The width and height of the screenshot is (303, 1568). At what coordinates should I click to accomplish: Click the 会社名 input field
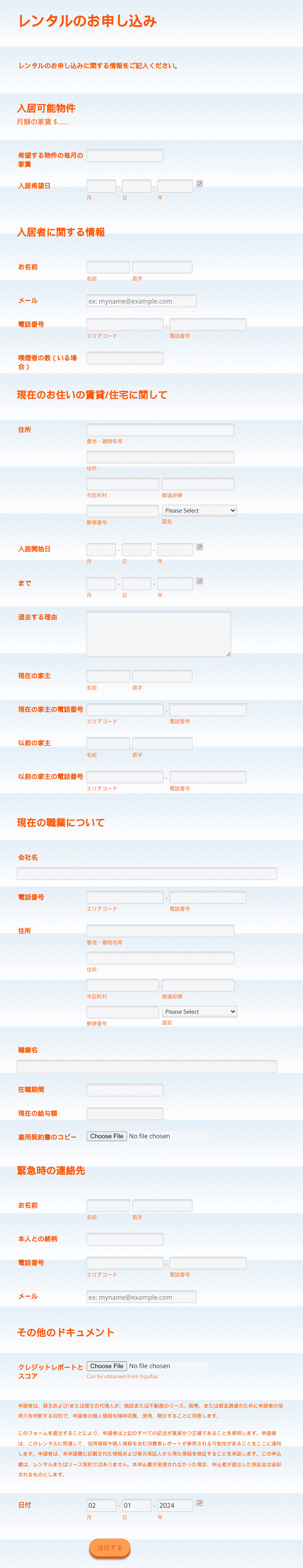pos(147,874)
